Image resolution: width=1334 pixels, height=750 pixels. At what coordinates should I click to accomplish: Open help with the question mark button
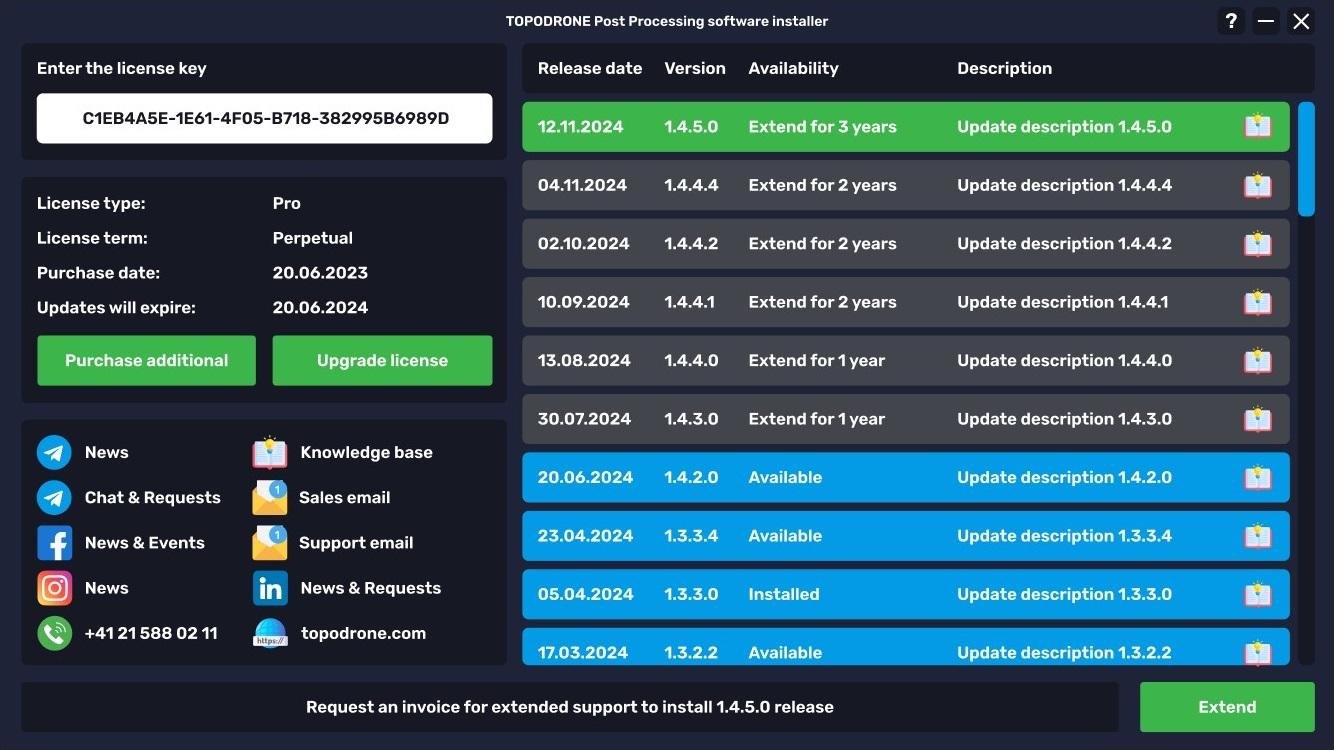[x=1231, y=21]
